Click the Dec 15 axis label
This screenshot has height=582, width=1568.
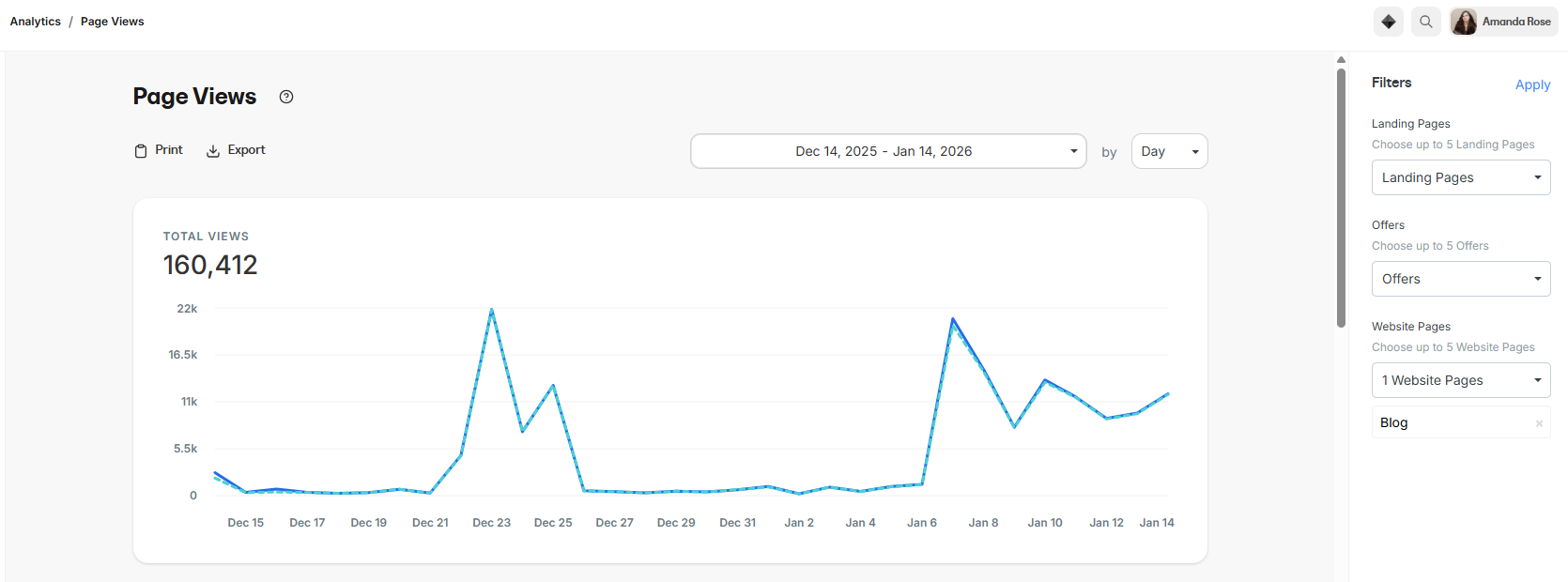click(x=246, y=523)
